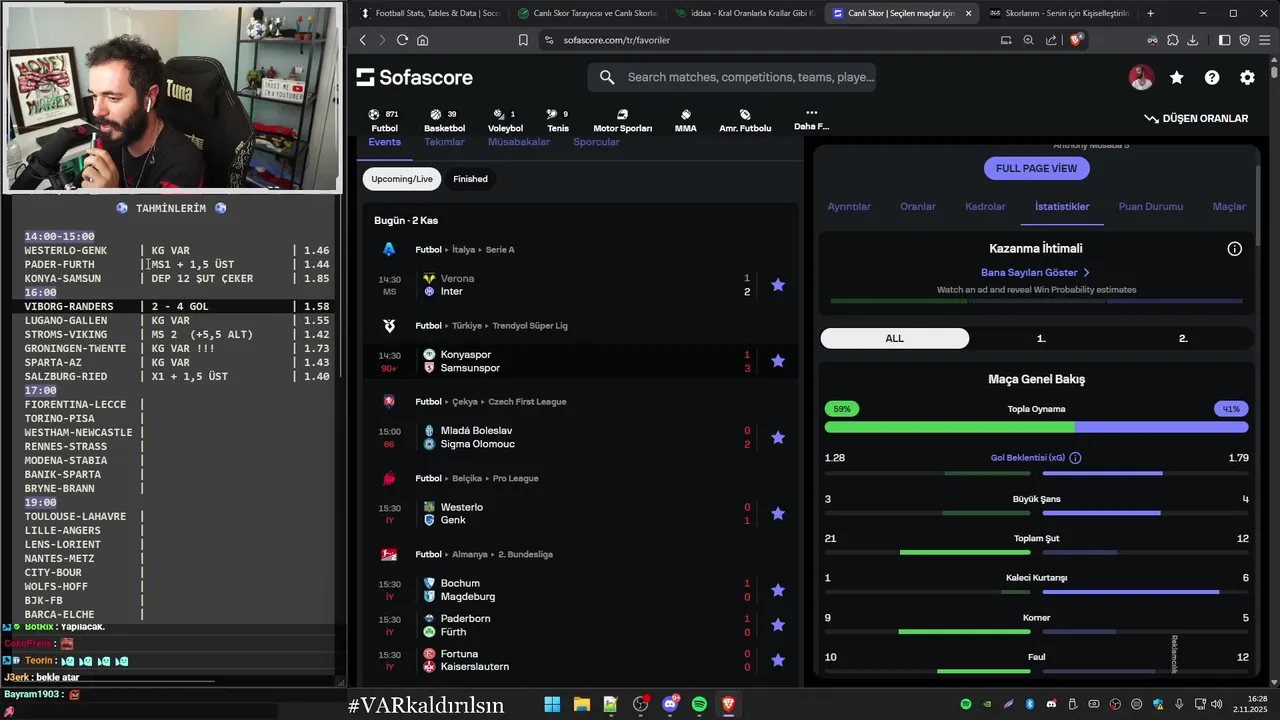The width and height of the screenshot is (1280, 720).
Task: Expand the Daha F... more sports menu
Action: [811, 119]
